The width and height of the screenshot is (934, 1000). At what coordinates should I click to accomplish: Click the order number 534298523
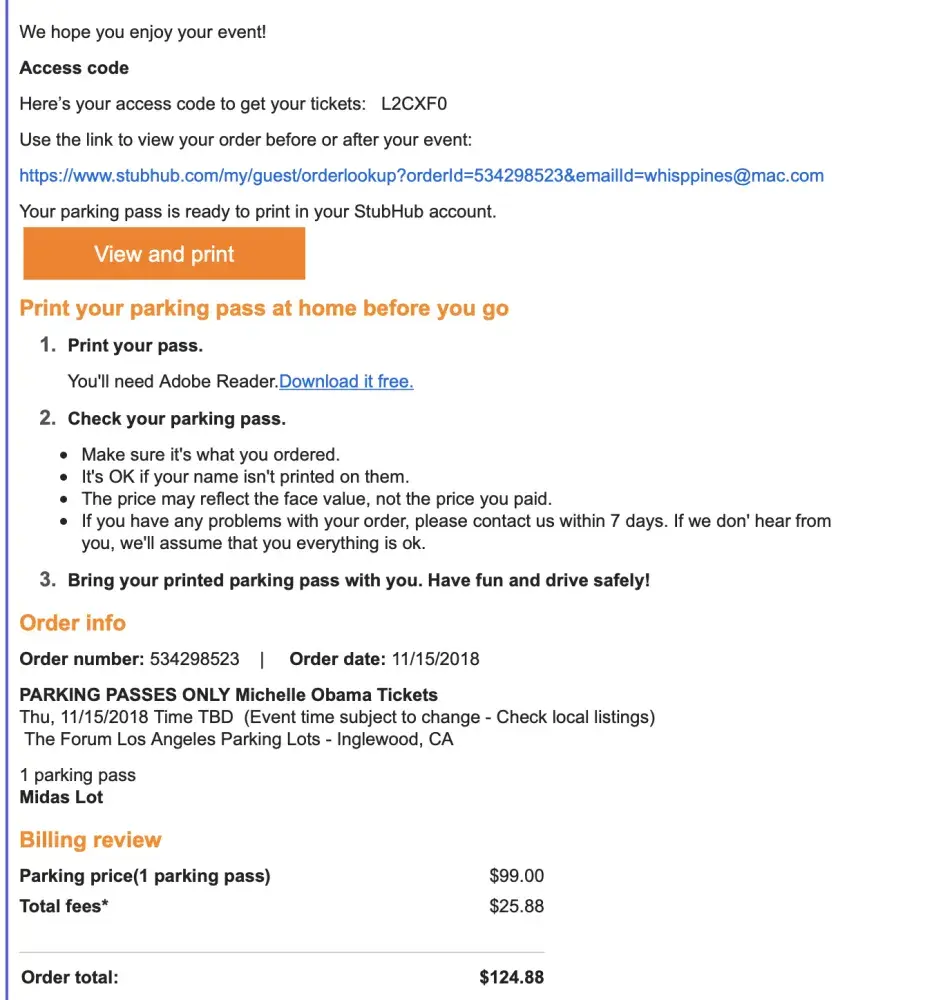pyautogui.click(x=194, y=659)
